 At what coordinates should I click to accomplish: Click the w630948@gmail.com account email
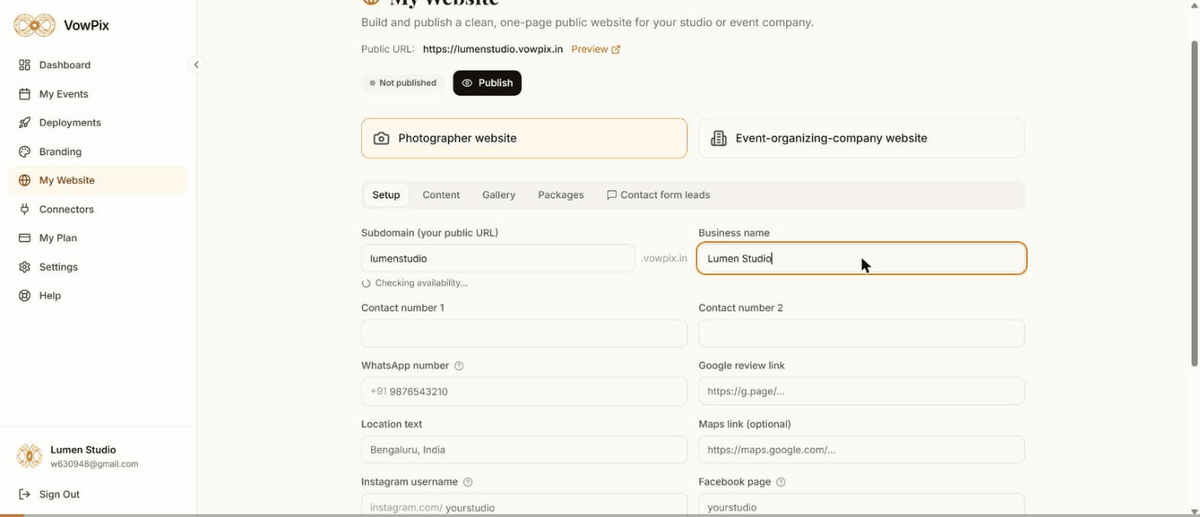click(94, 464)
